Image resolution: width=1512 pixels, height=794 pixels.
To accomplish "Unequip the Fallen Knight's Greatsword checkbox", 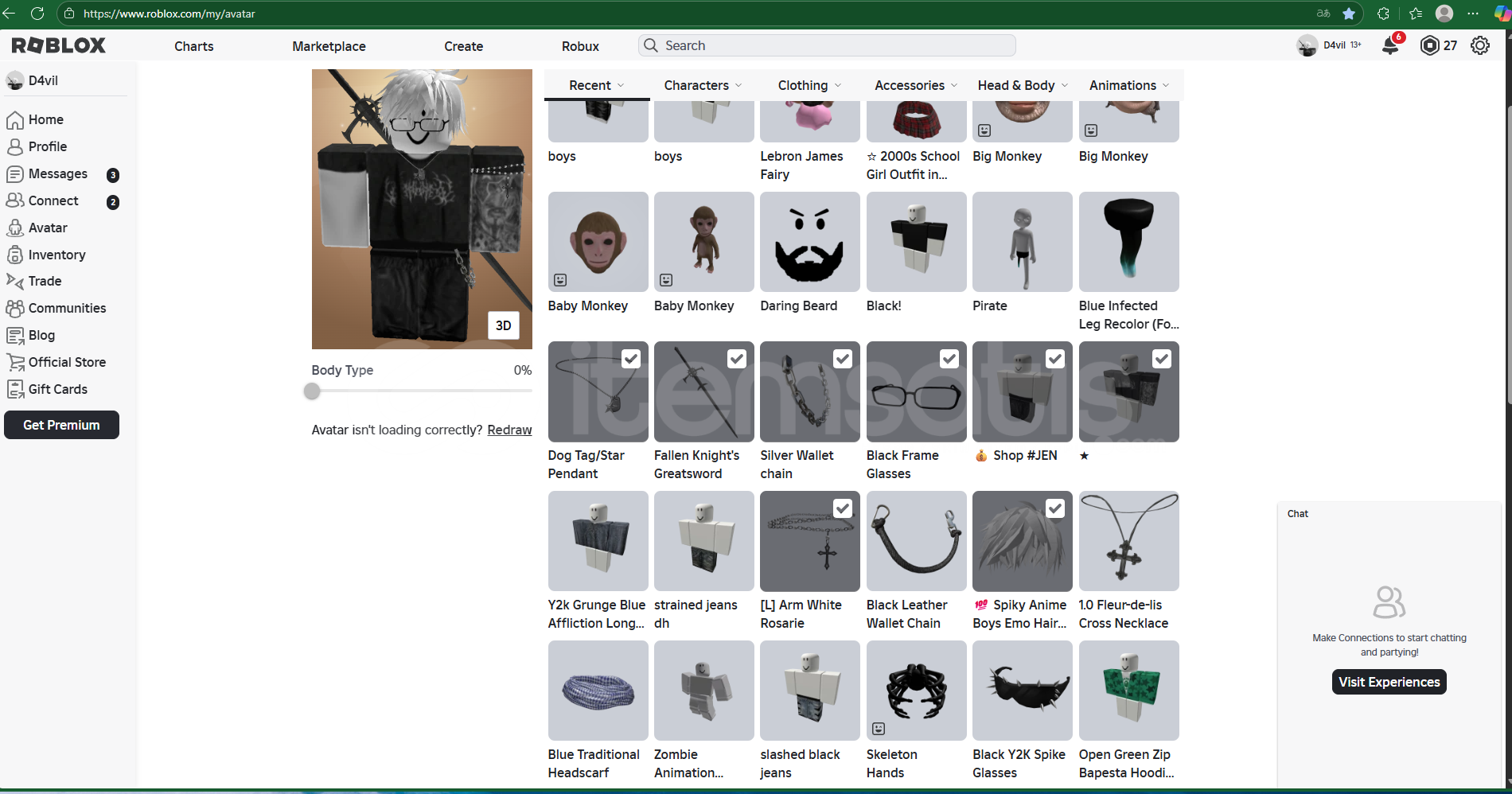I will (736, 359).
